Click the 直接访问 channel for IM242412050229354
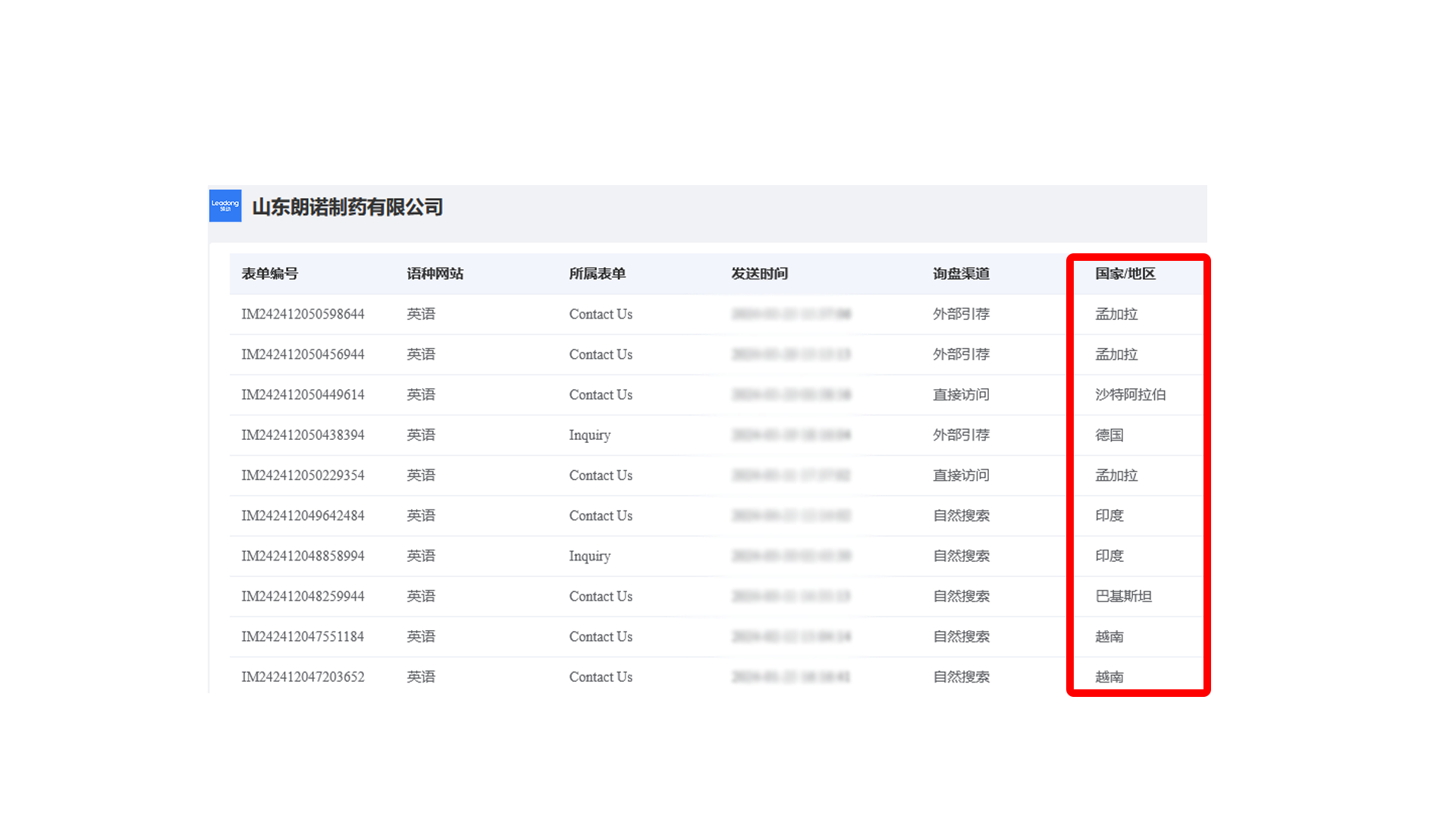1456x819 pixels. pyautogui.click(x=961, y=475)
